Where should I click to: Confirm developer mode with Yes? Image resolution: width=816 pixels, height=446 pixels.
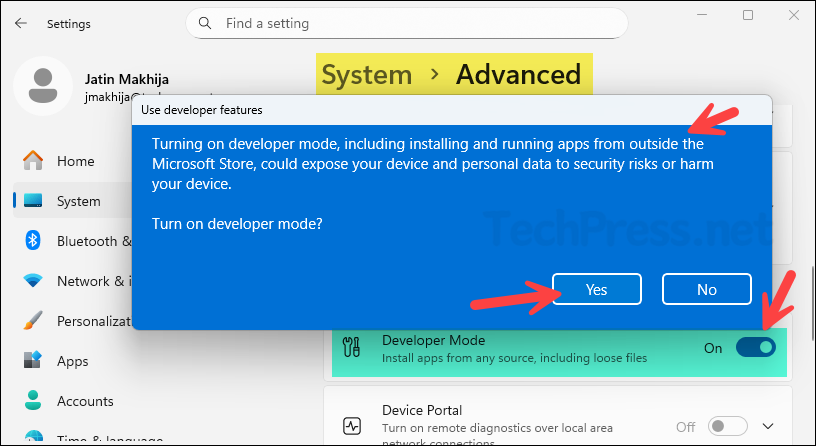click(596, 289)
